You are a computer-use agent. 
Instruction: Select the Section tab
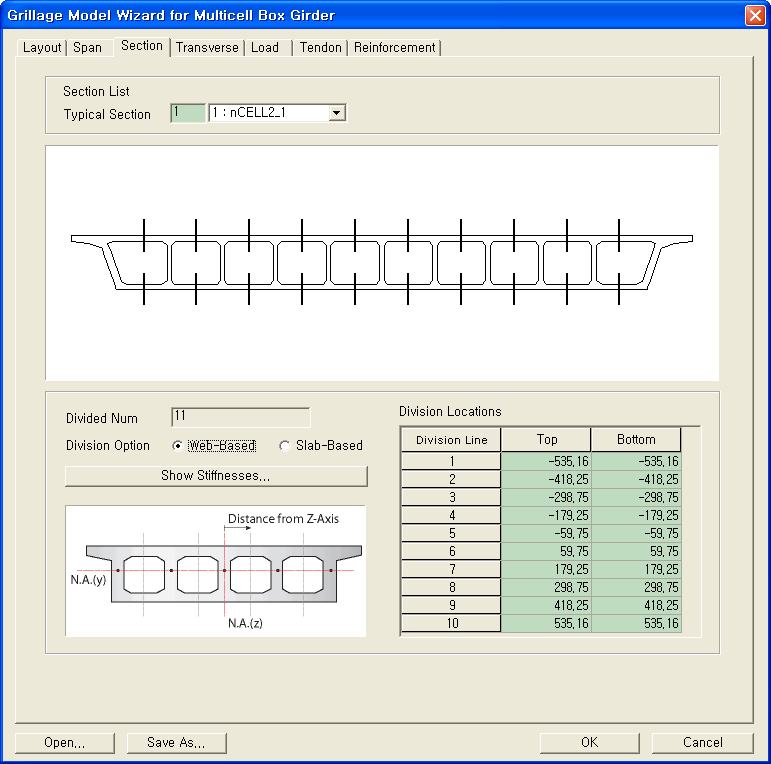click(142, 46)
